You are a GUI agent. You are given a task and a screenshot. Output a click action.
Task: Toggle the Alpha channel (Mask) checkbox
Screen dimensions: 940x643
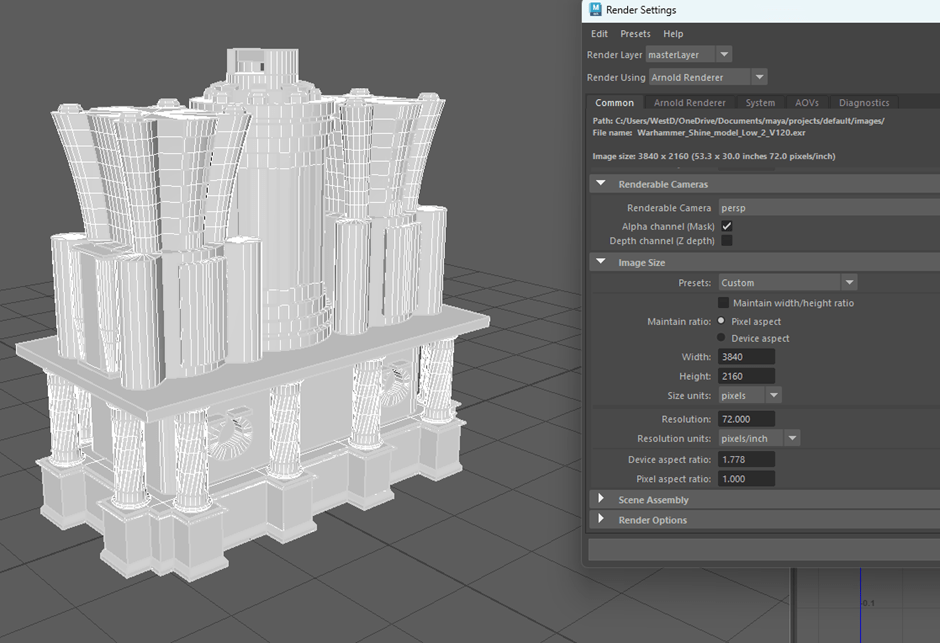click(x=727, y=226)
